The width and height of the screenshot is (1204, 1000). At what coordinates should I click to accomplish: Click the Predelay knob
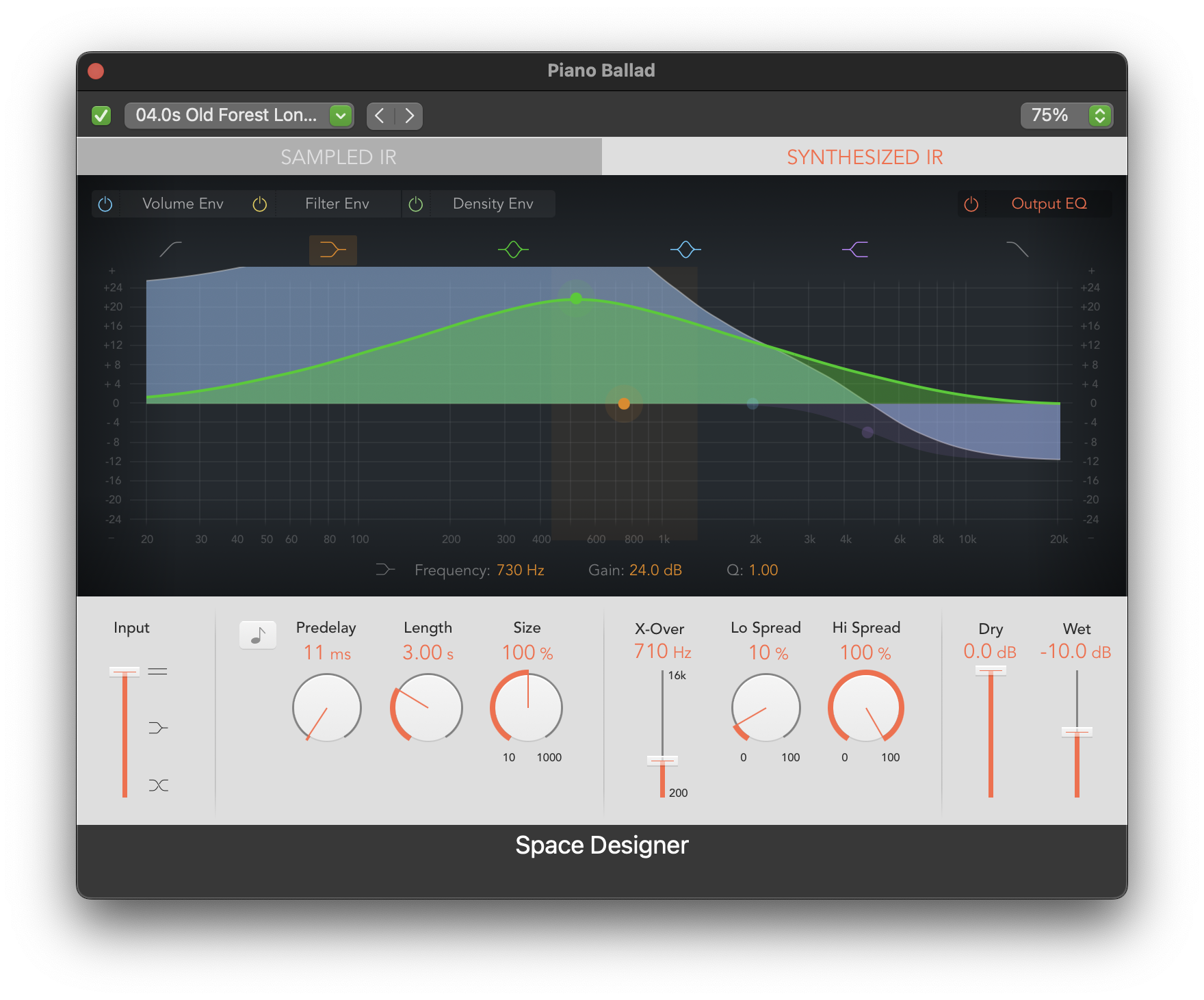(327, 708)
